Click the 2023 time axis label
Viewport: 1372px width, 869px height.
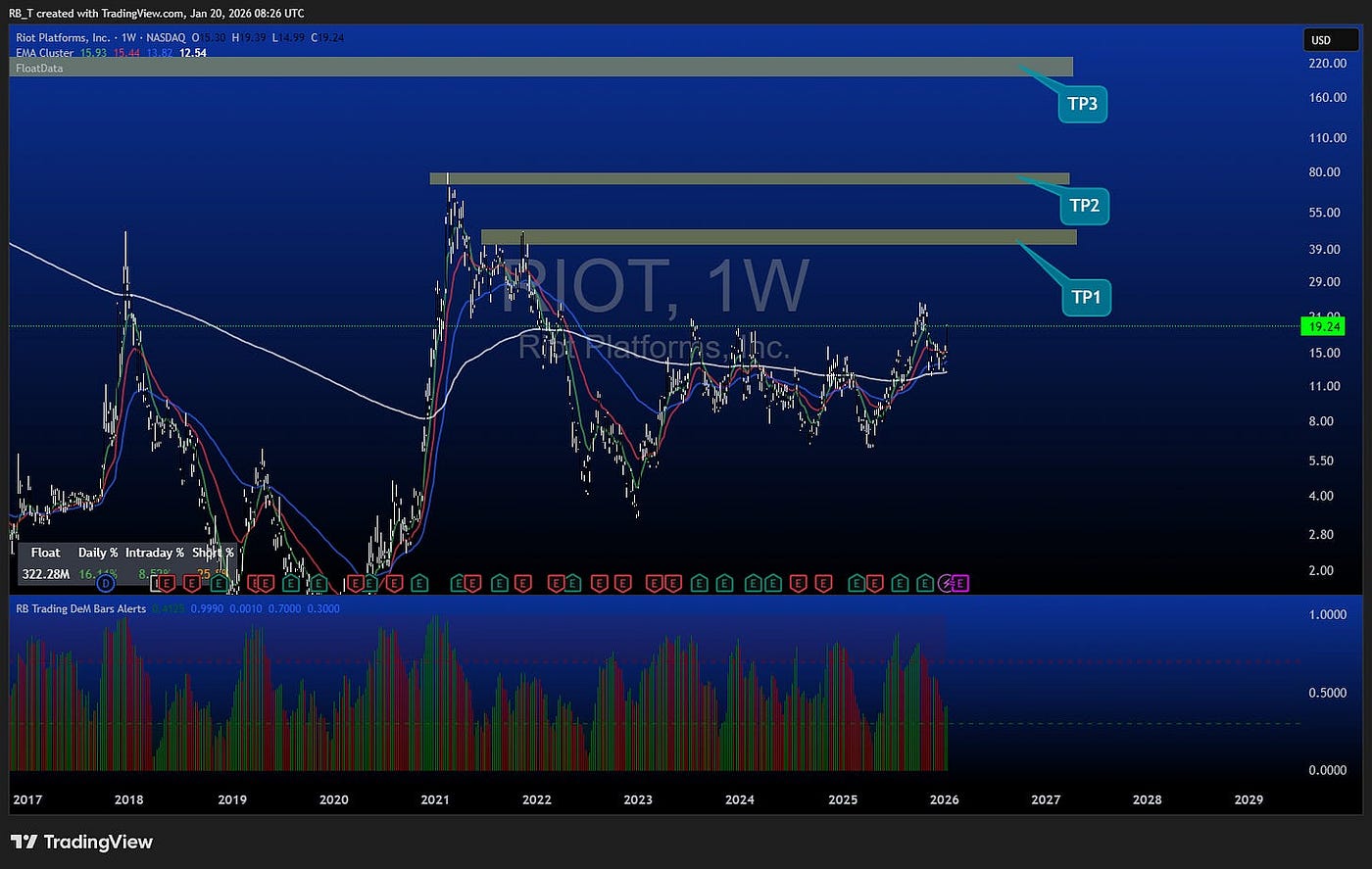click(638, 800)
